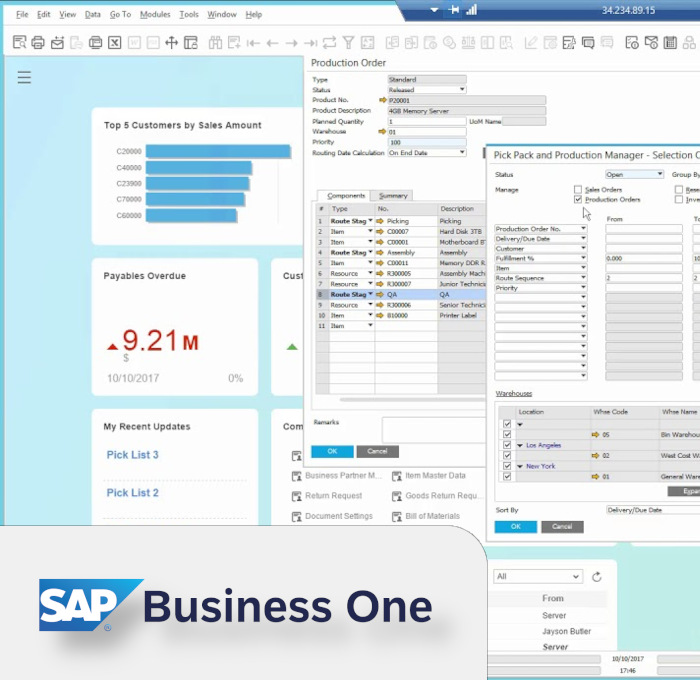Viewport: 700px width, 680px height.
Task: Open Pick List 3 recent update
Action: point(133,455)
